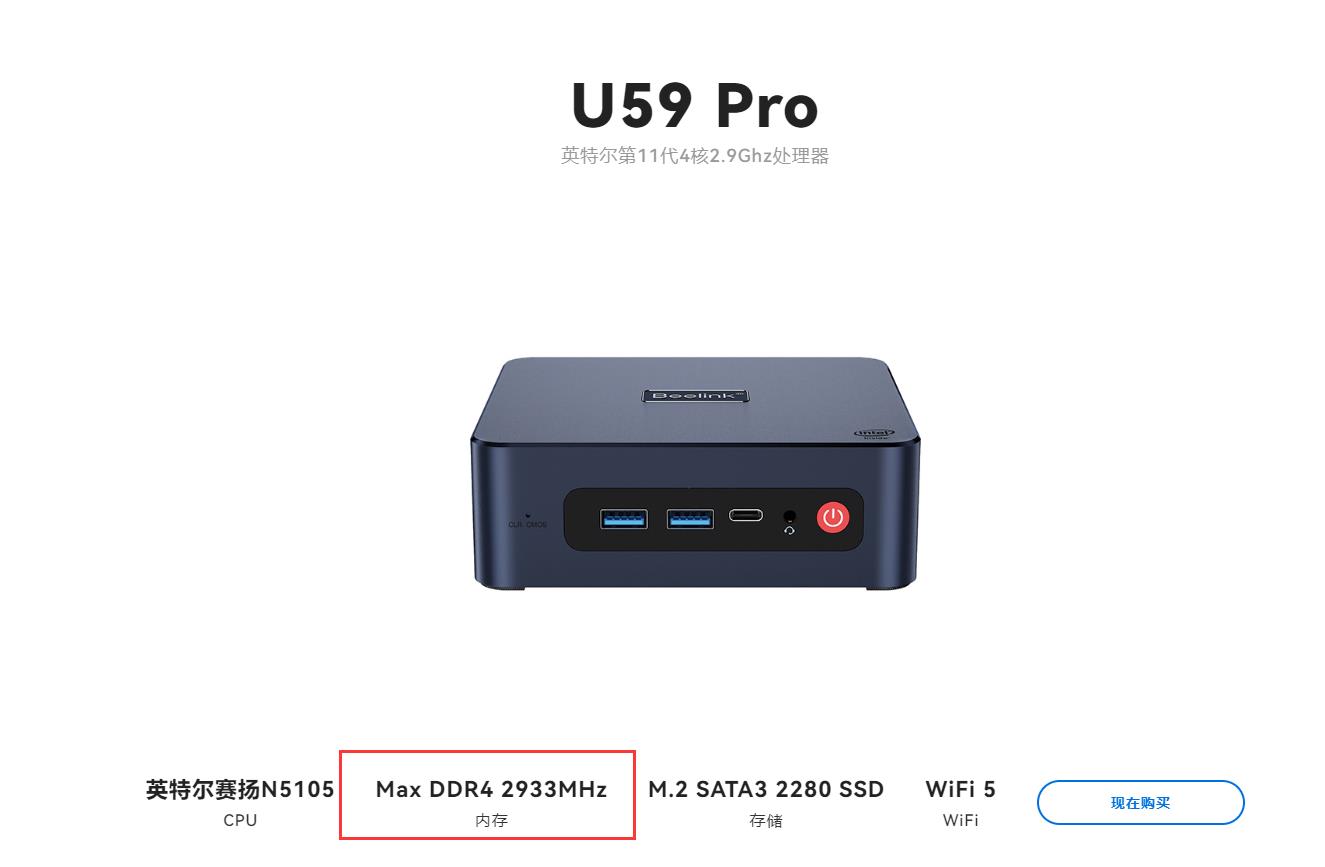Click the 内存 memory label
This screenshot has height=867, width=1325.
pos(491,821)
